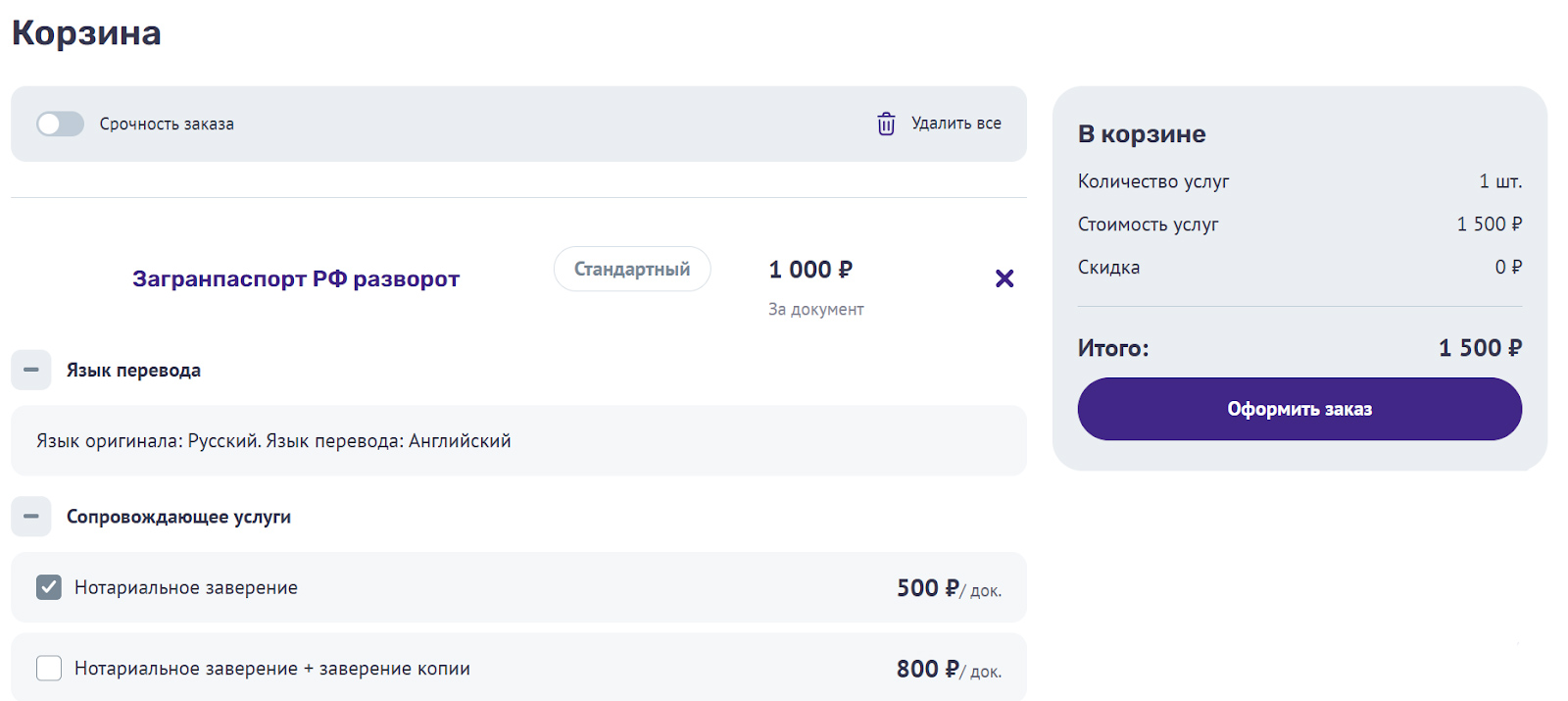
Task: Select the Стандартный tariff pill
Action: (x=632, y=269)
